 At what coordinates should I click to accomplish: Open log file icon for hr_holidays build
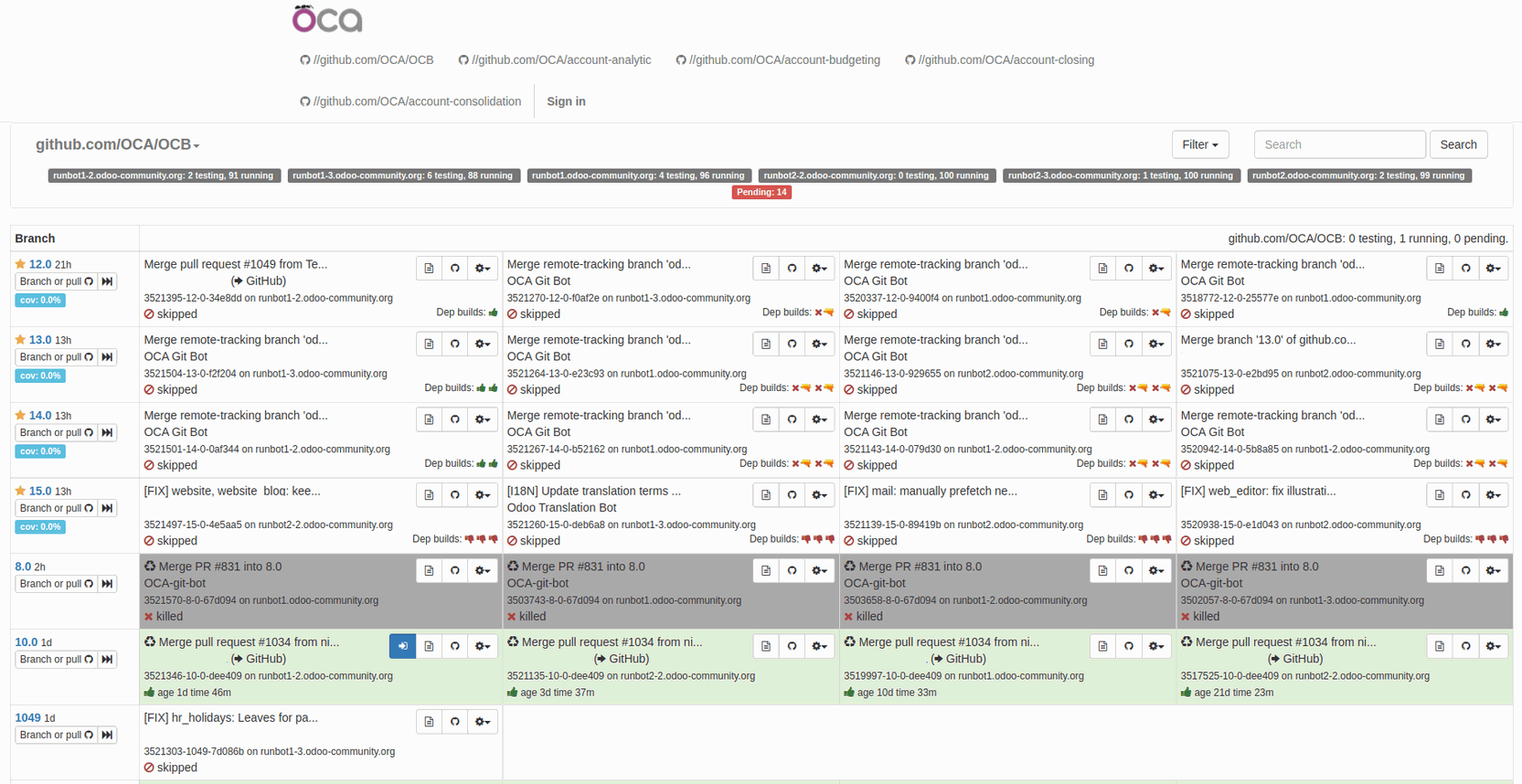click(429, 722)
